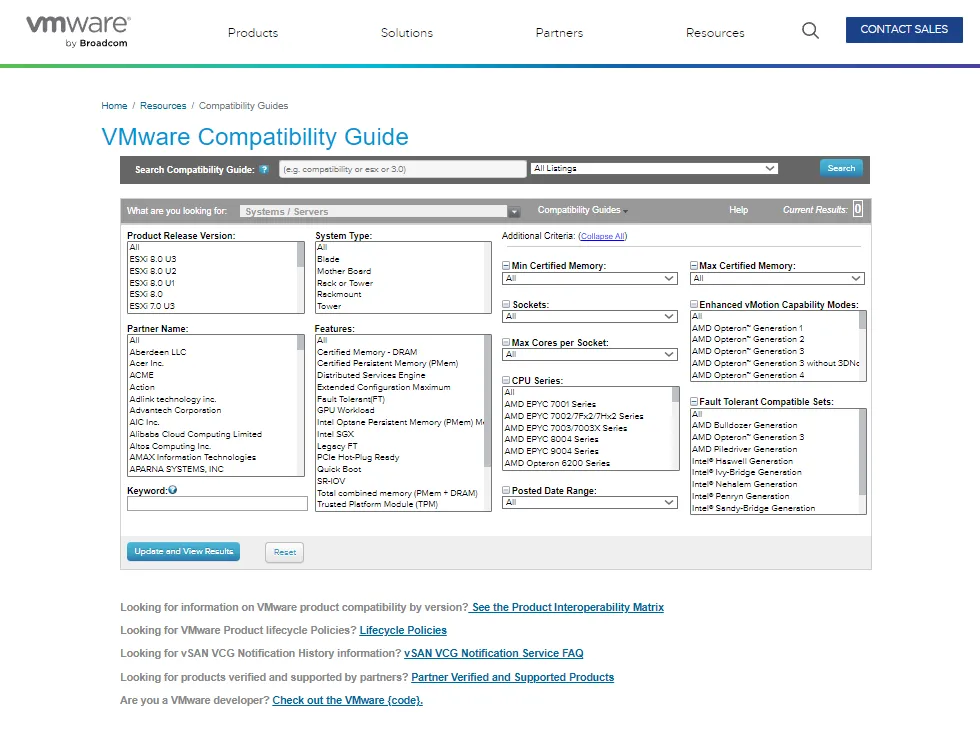Click the Search Compatibility Guide input field
This screenshot has width=980, height=732.
click(x=403, y=169)
